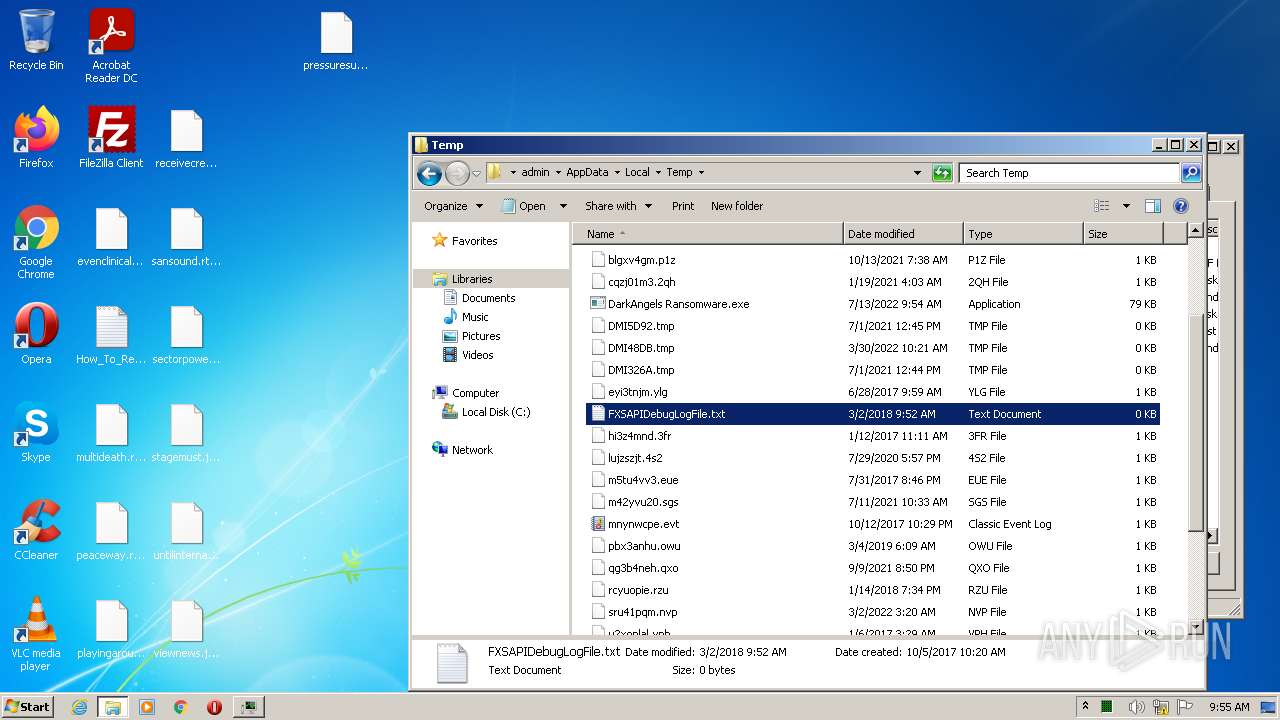Screen dimensions: 1280x720
Task: Click the Open toolbar button
Action: [x=524, y=206]
